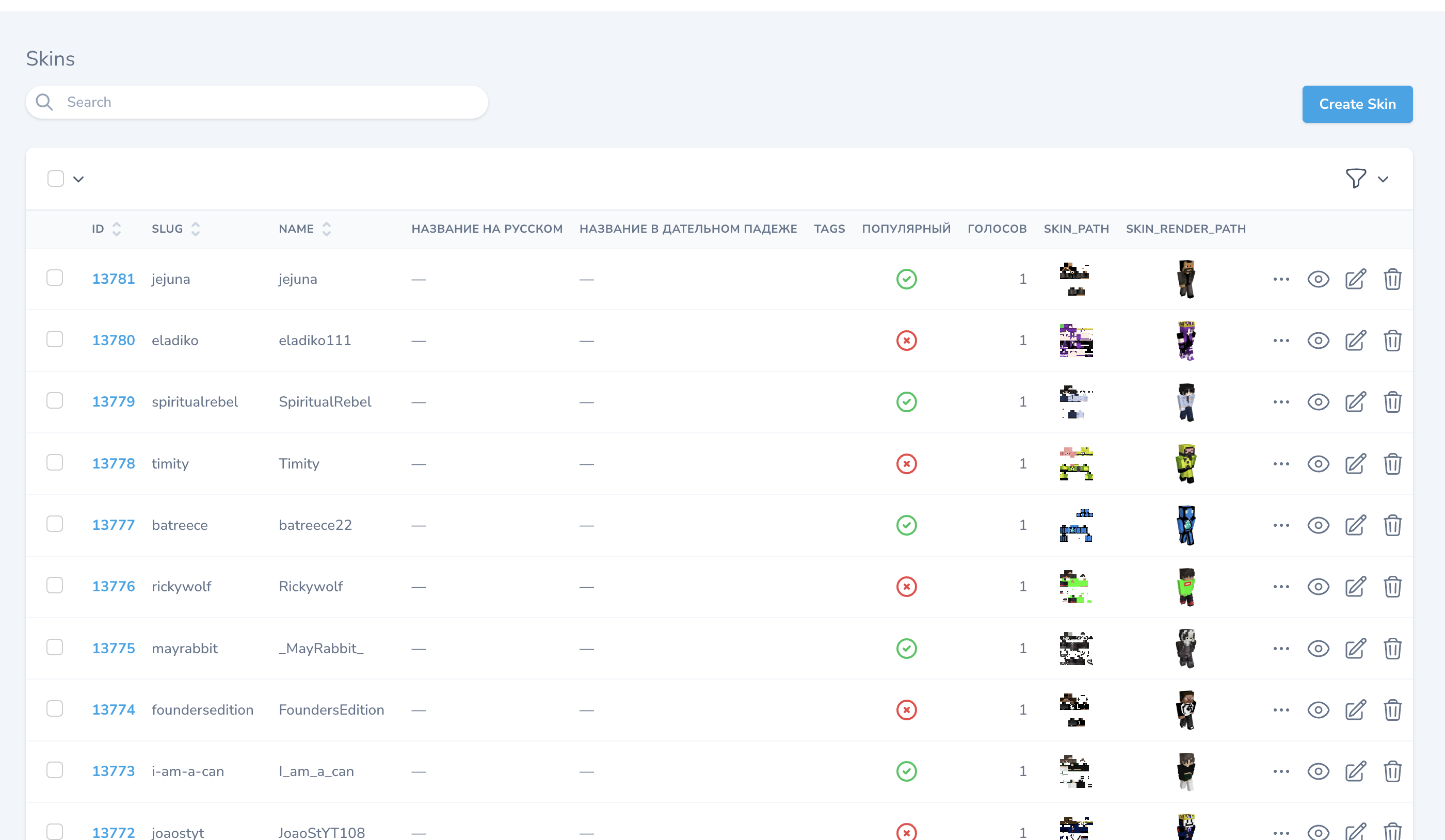Edit the eladiko skin entry

[1356, 341]
